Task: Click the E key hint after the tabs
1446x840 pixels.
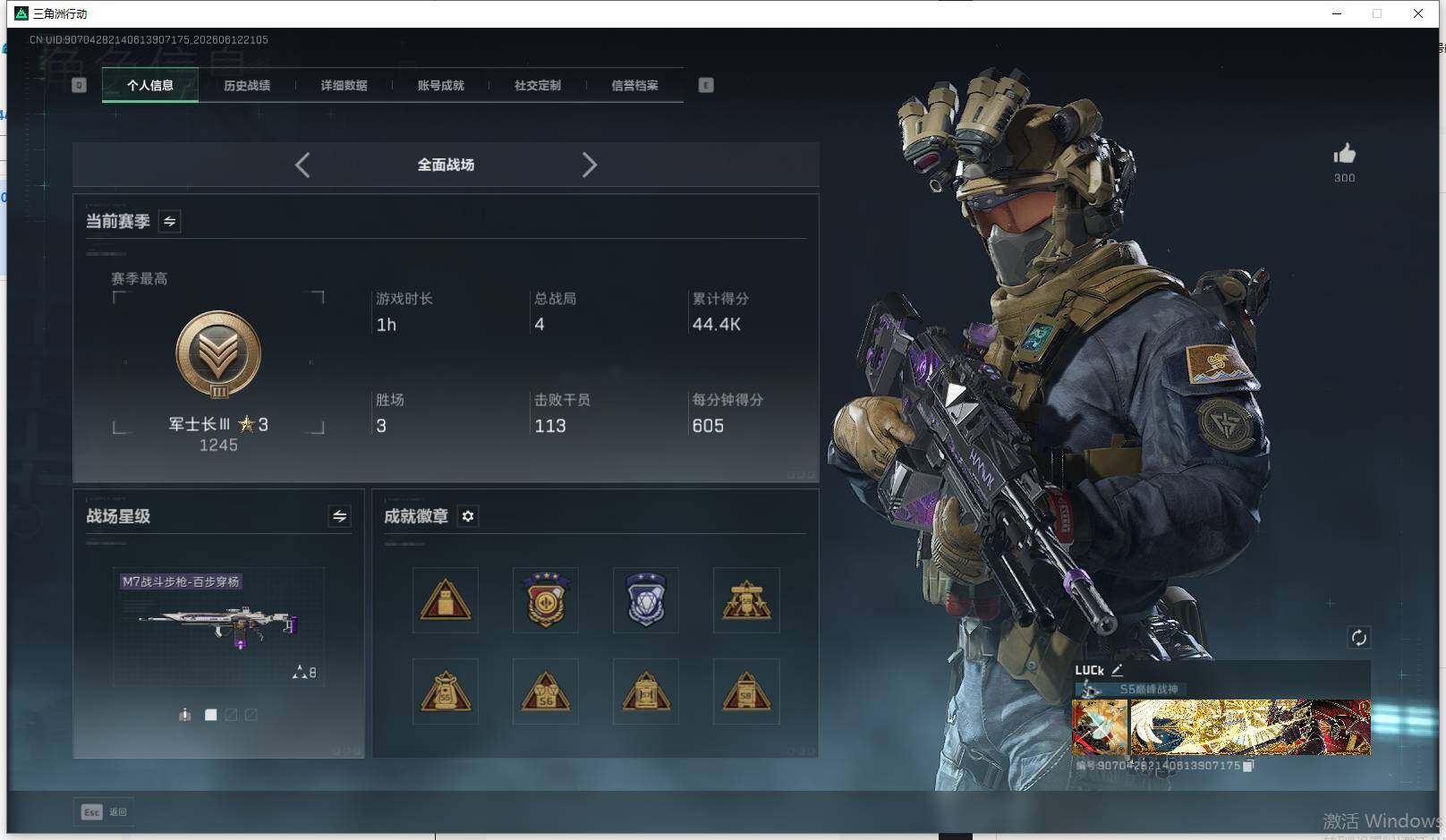Action: (706, 85)
